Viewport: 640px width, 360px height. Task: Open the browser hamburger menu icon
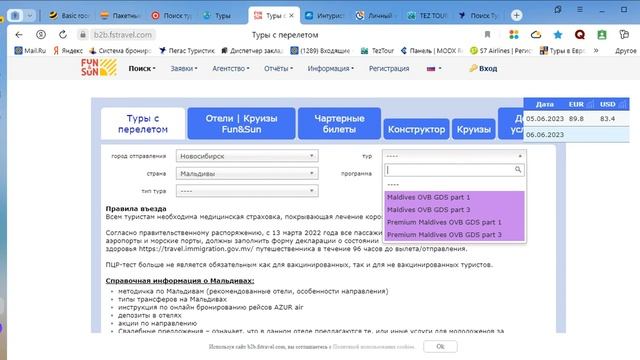click(x=580, y=9)
